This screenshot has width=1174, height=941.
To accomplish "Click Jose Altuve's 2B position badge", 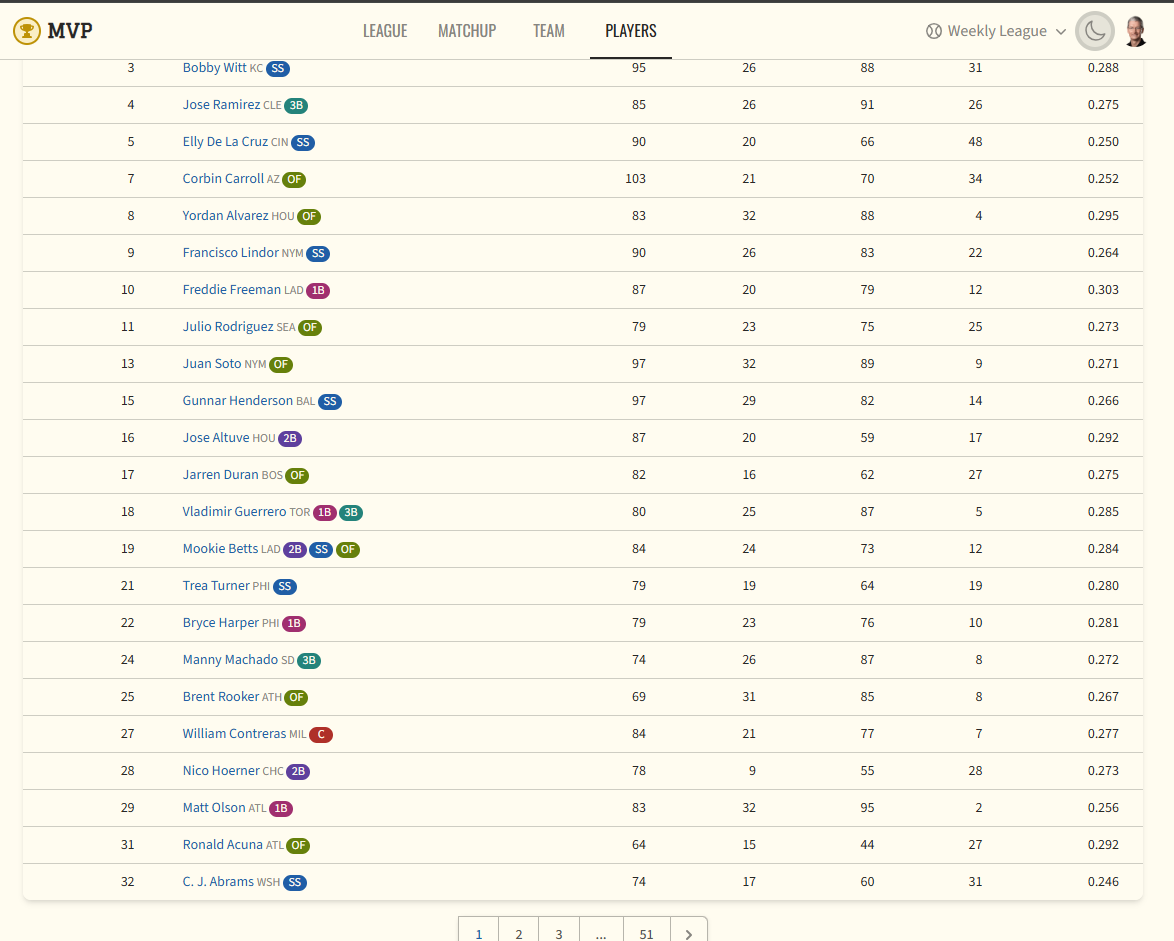I will click(290, 439).
